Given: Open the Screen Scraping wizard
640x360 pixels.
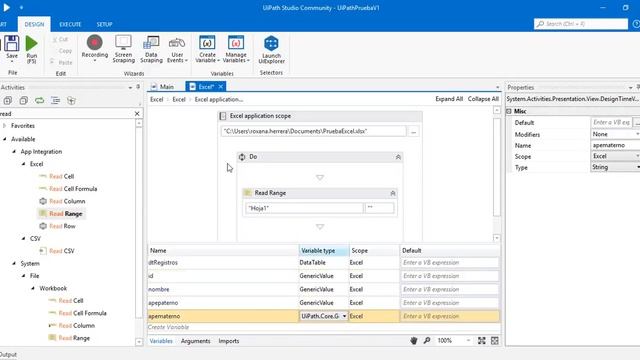Looking at the screenshot, I should point(123,49).
